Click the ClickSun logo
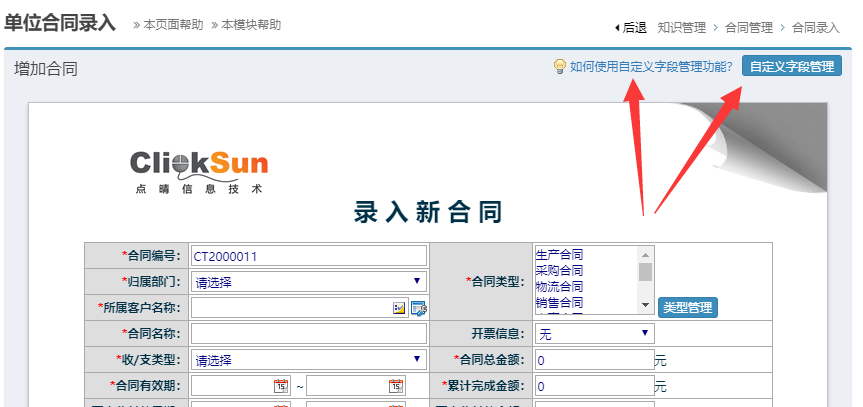863x407 pixels. point(199,170)
